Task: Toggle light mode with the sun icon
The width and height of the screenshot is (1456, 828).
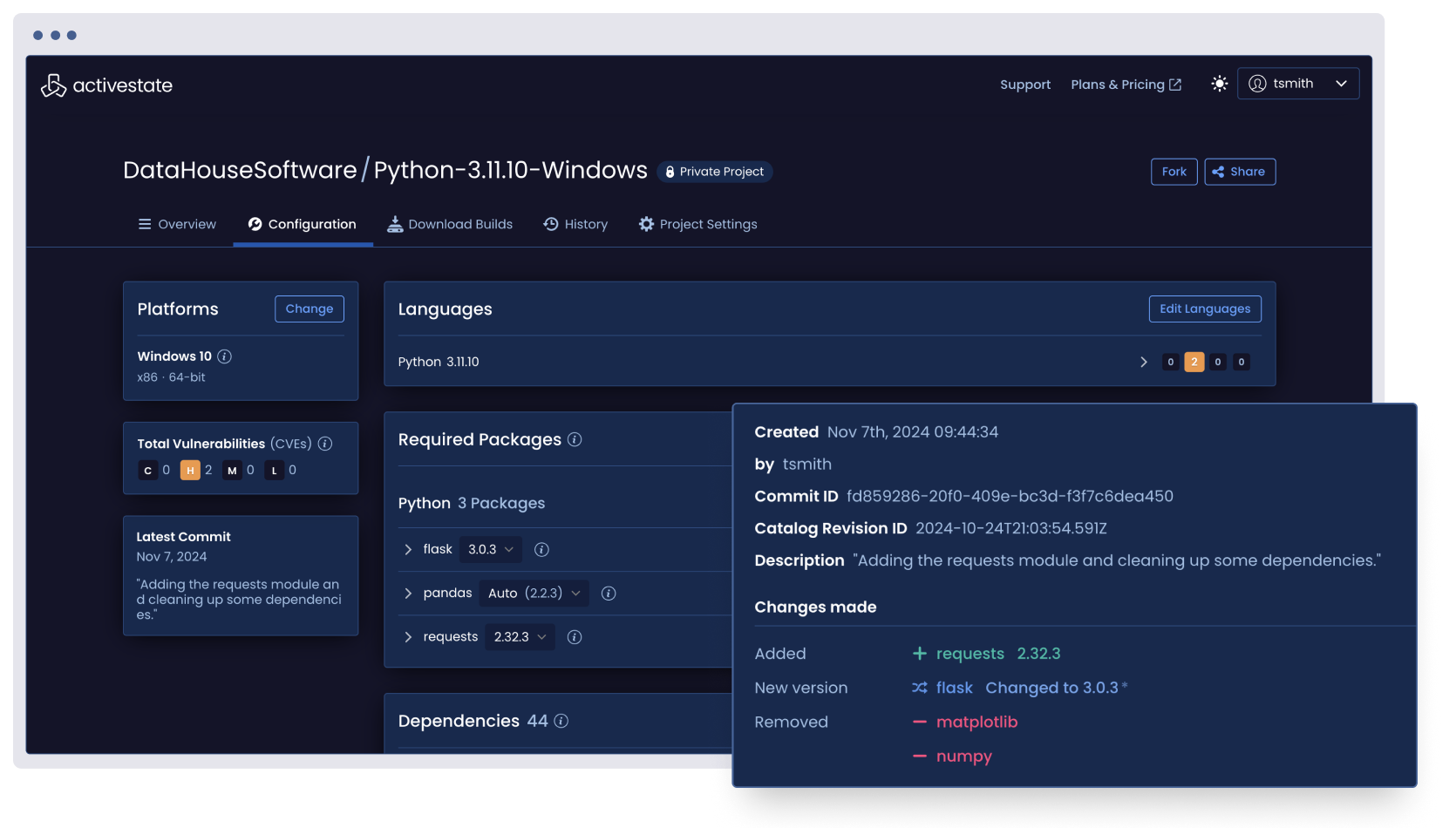Action: (1218, 83)
